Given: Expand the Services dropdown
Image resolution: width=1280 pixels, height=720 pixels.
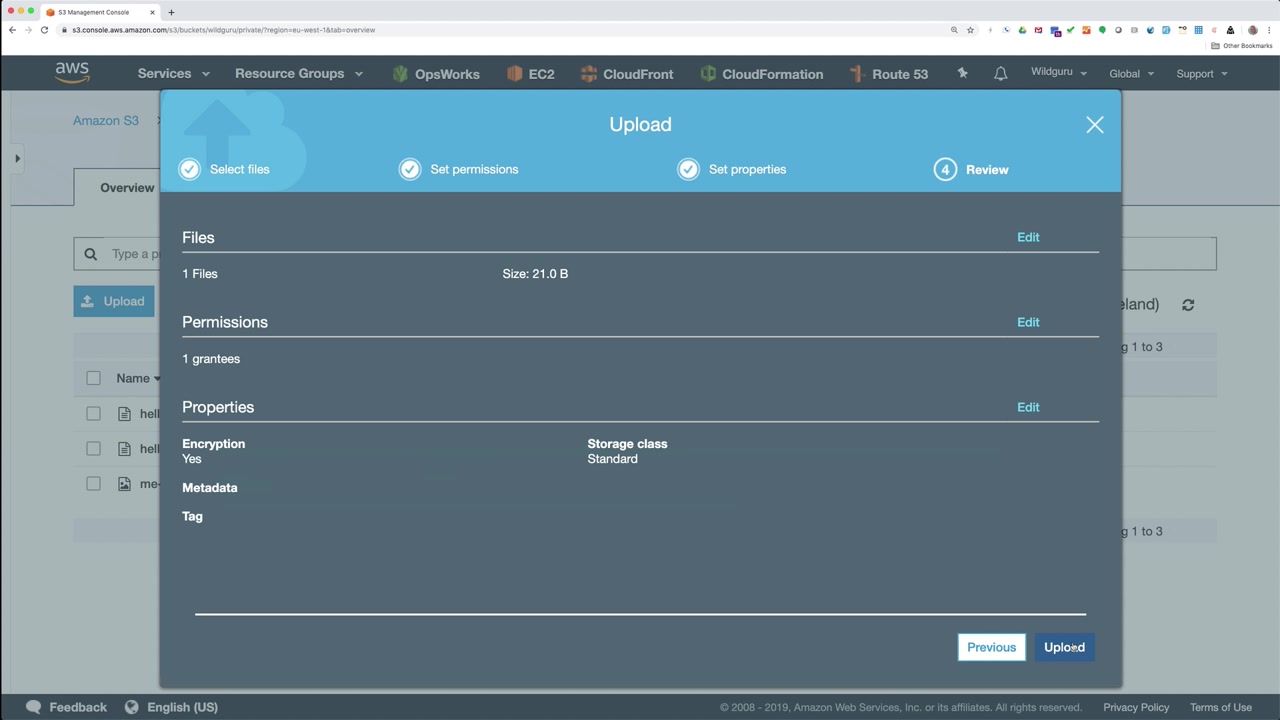Looking at the screenshot, I should (x=174, y=74).
